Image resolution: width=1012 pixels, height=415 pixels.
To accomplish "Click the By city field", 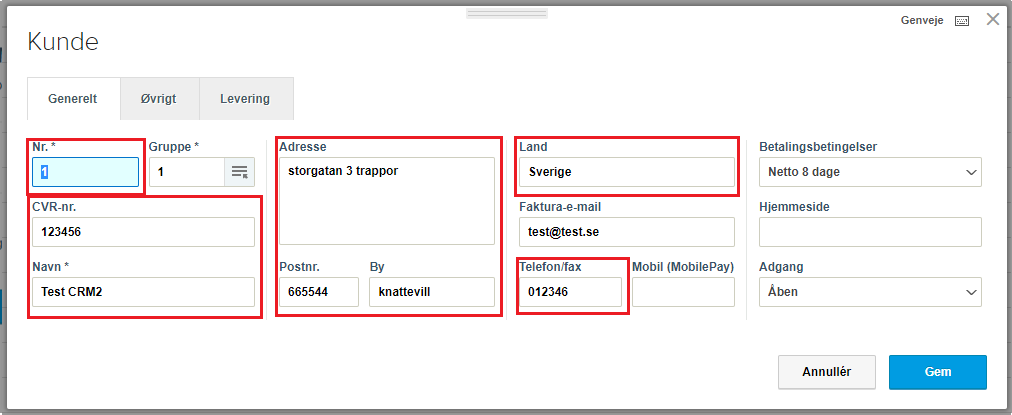I will click(x=431, y=292).
